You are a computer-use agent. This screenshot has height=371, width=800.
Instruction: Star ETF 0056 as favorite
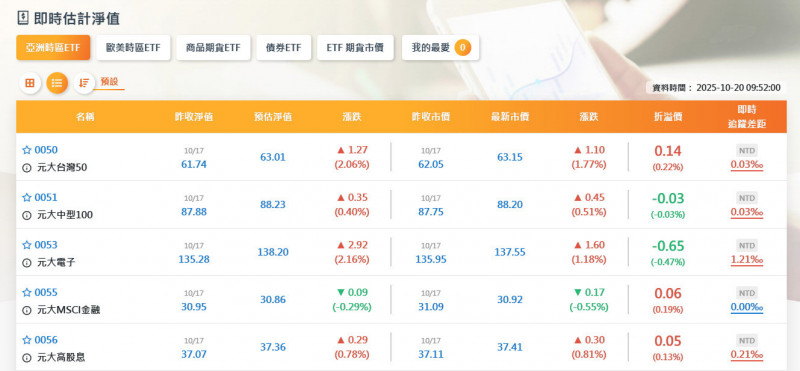[x=27, y=340]
